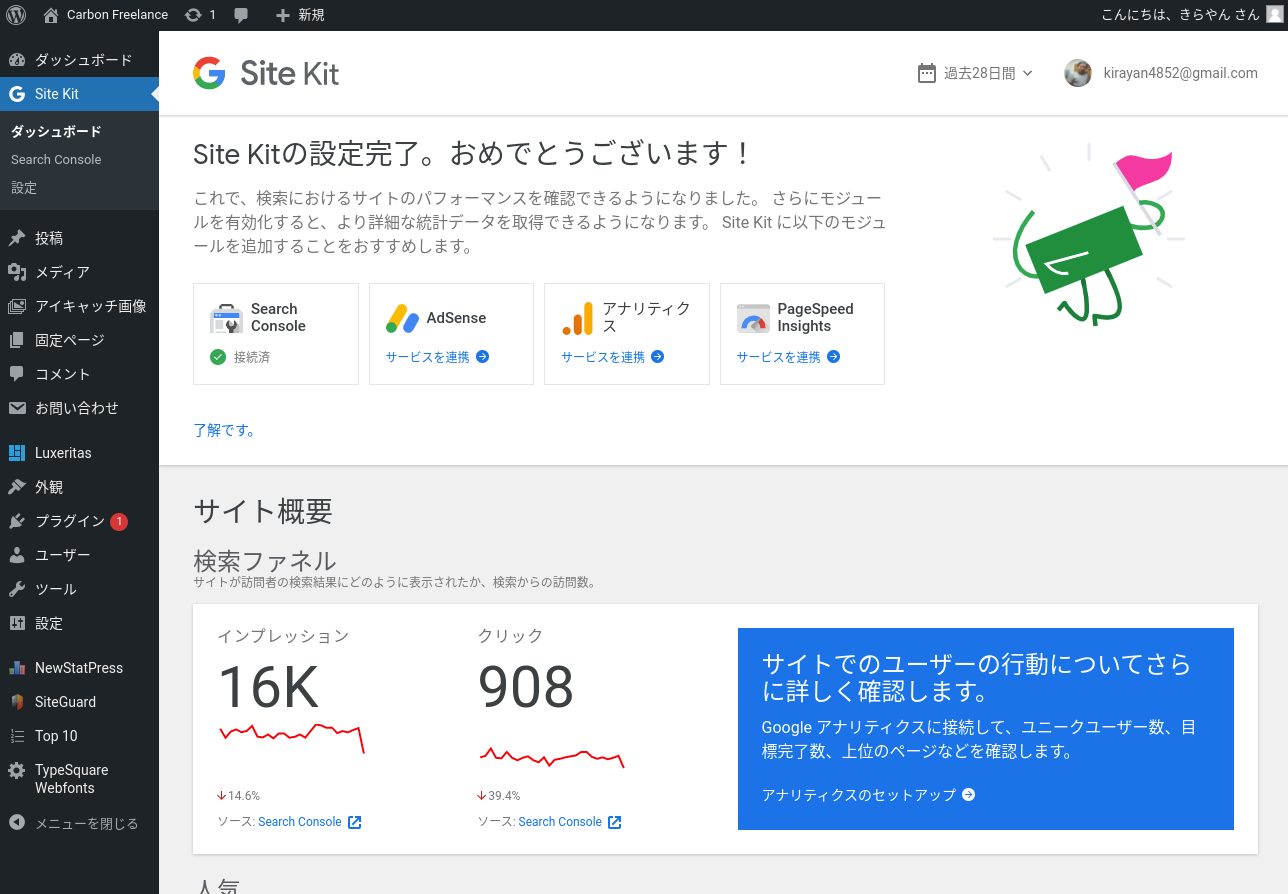Click the Top 10 list icon
The height and width of the screenshot is (894, 1288).
pos(17,736)
